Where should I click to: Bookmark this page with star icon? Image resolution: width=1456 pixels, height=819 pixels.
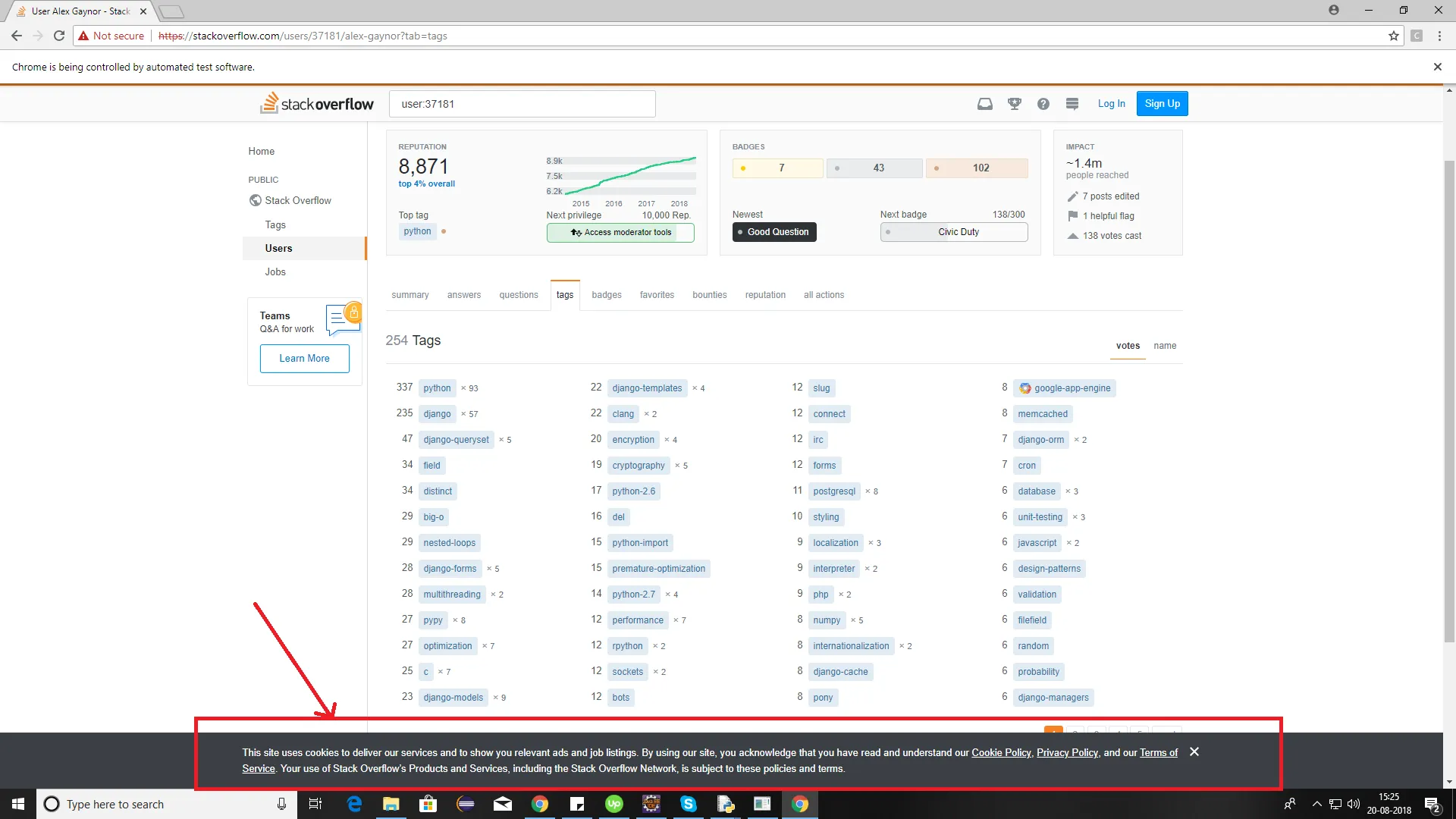(1394, 36)
